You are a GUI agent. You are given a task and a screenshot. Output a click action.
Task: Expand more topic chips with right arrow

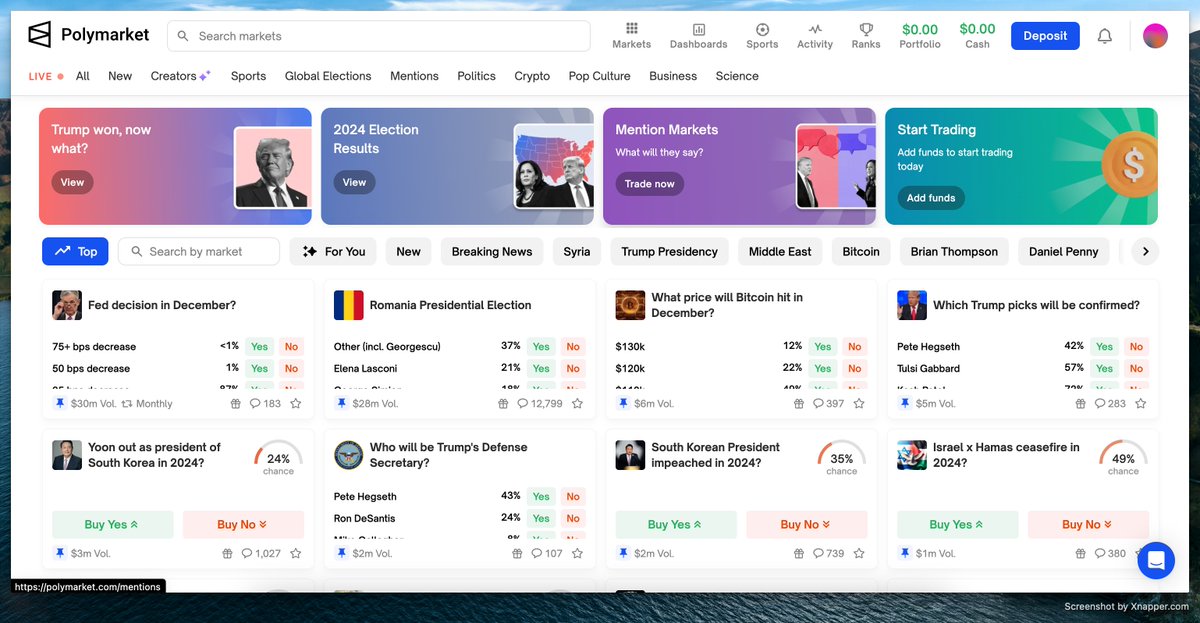click(1145, 252)
